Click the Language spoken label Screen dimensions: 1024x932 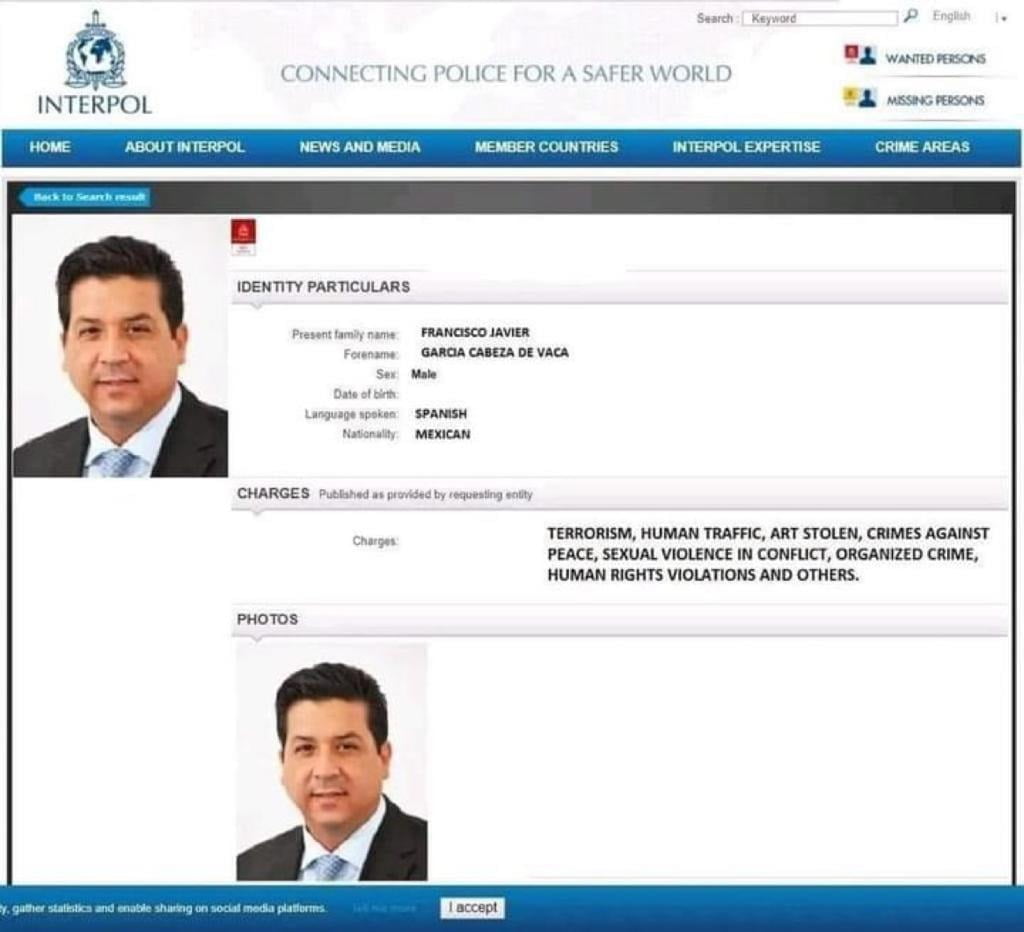351,414
